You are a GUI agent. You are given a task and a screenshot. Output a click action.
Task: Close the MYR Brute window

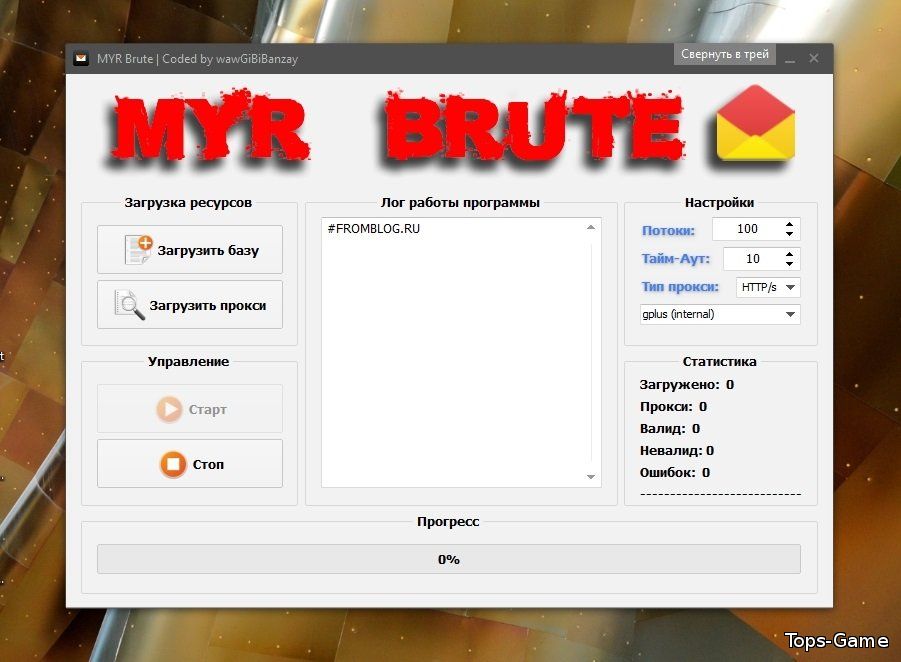pos(814,59)
